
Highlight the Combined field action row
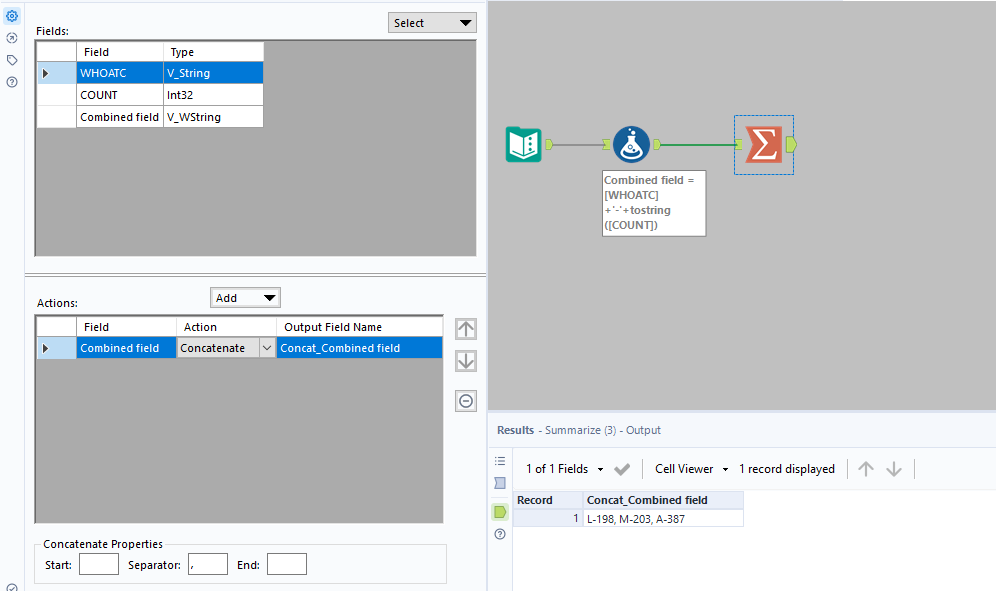tap(125, 347)
